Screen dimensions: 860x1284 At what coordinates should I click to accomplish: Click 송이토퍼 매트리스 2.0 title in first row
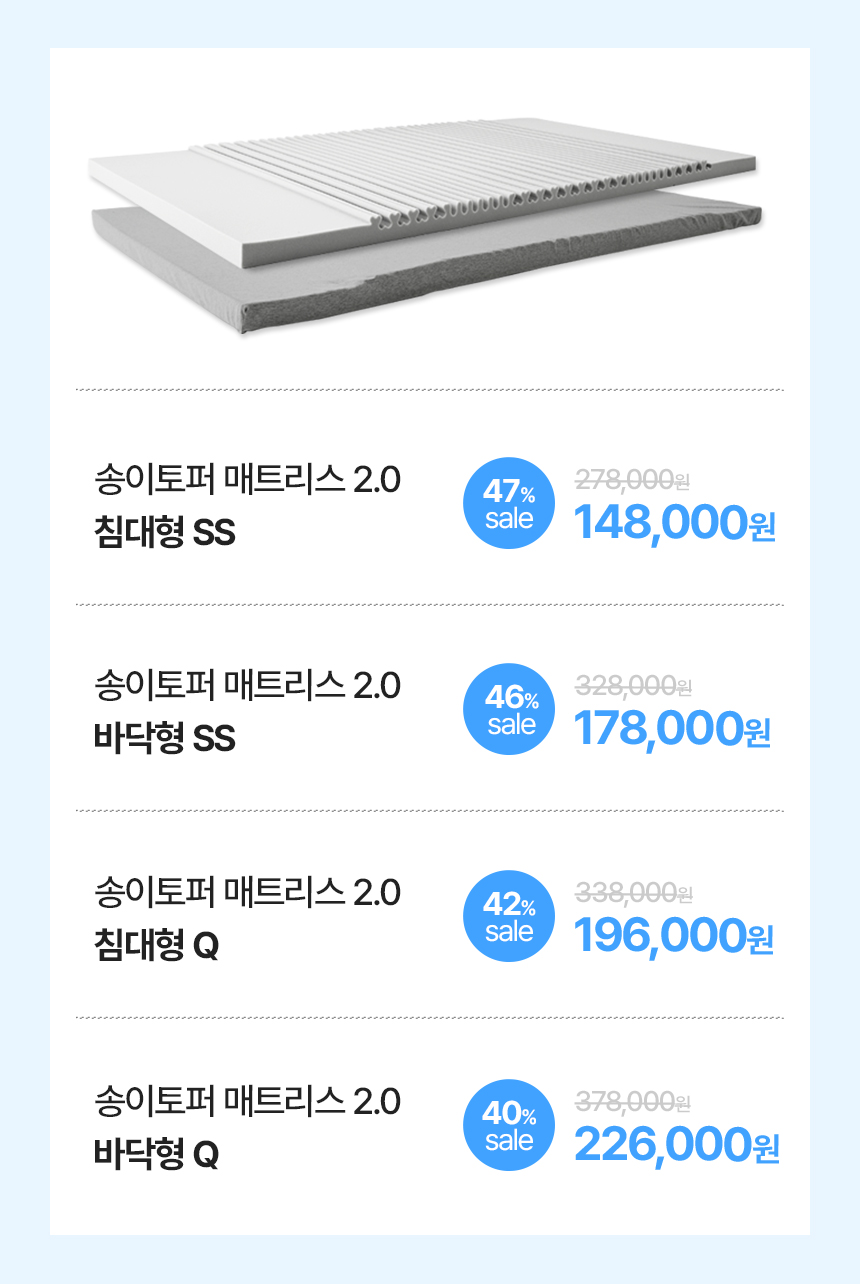247,480
